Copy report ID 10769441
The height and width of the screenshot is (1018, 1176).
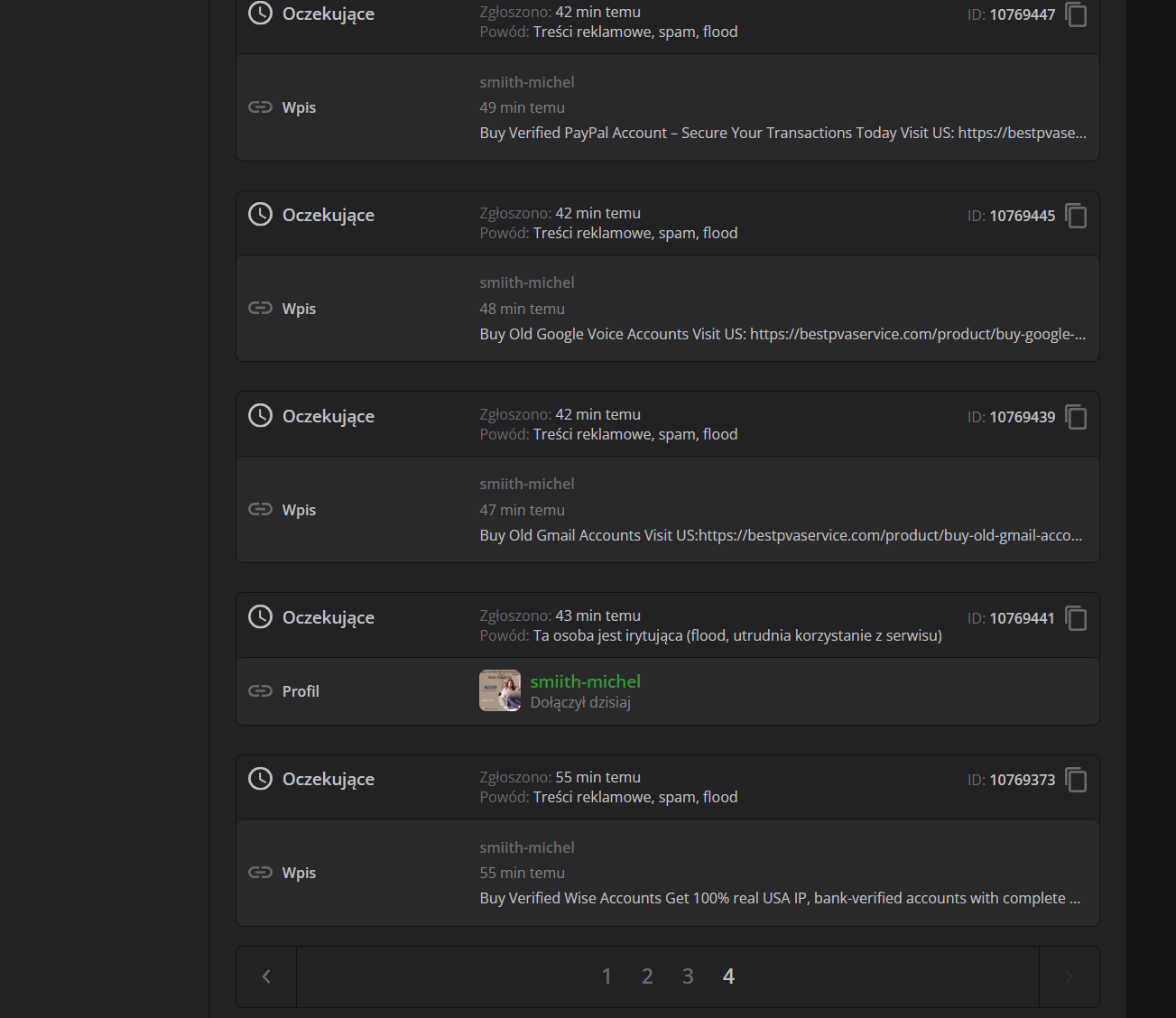click(1076, 618)
